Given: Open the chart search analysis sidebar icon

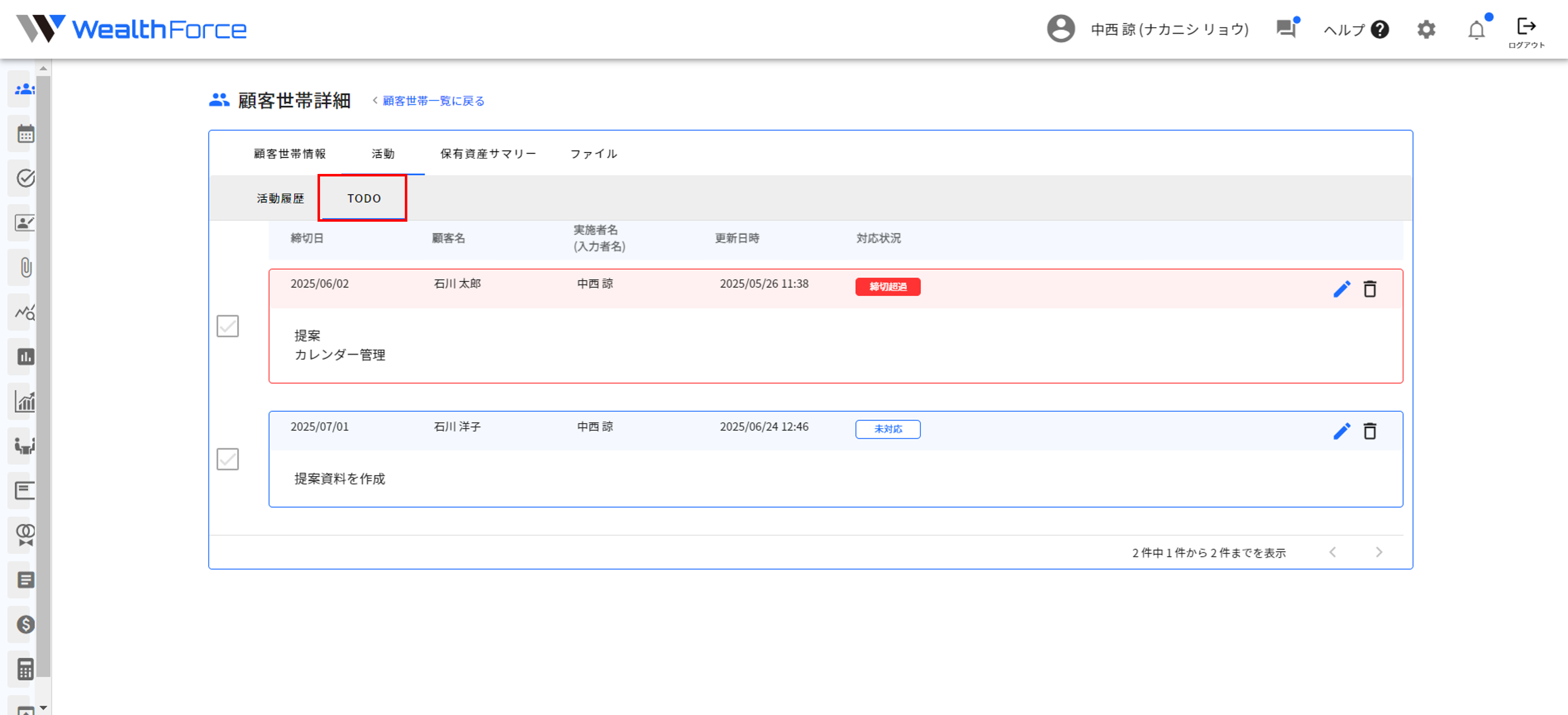Looking at the screenshot, I should (x=25, y=312).
